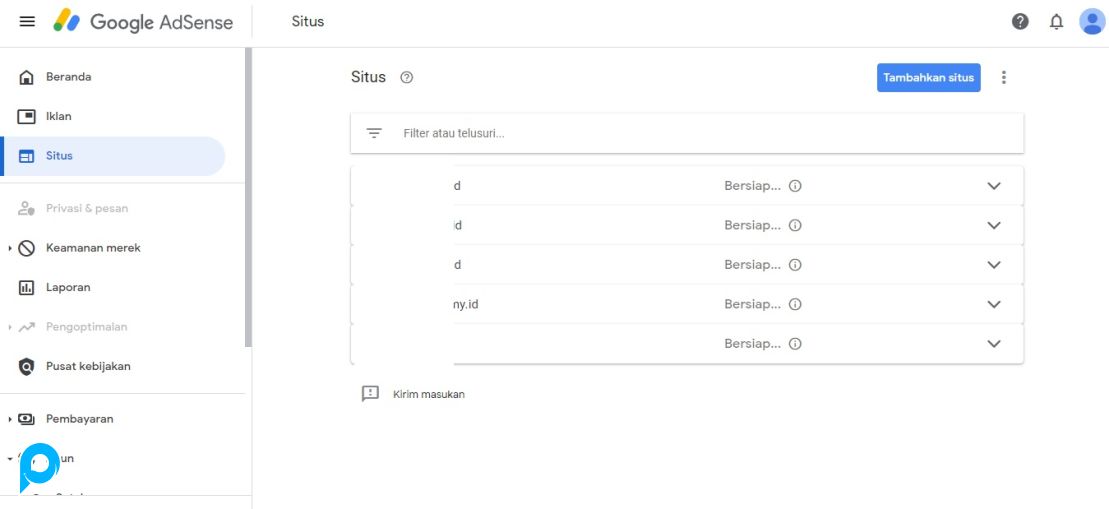
Task: Click the help icon beside Situs heading
Action: tap(406, 78)
